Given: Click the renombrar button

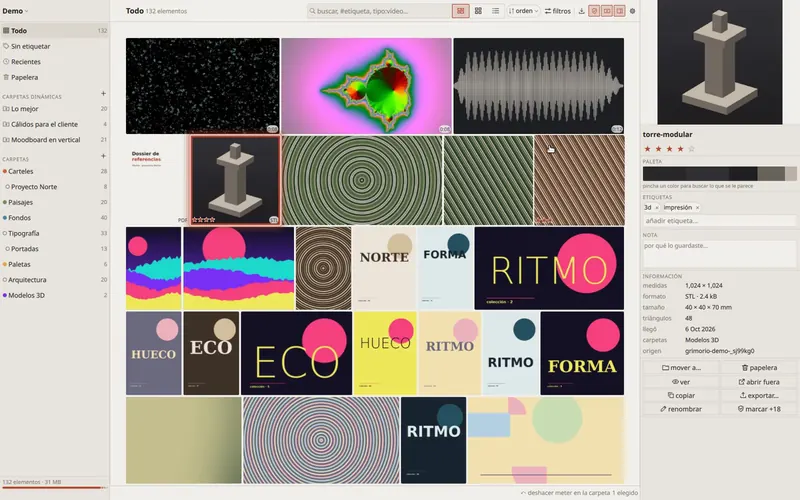Looking at the screenshot, I should pyautogui.click(x=681, y=409).
